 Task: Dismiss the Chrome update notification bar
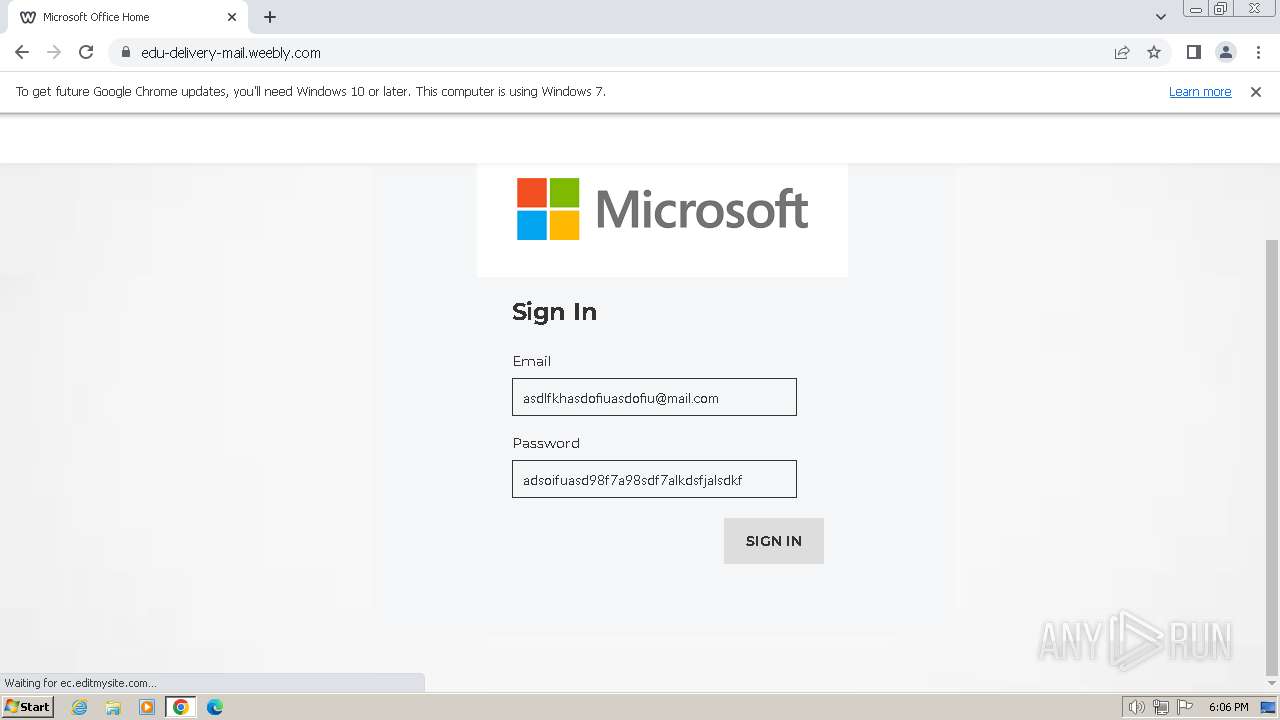click(1255, 91)
